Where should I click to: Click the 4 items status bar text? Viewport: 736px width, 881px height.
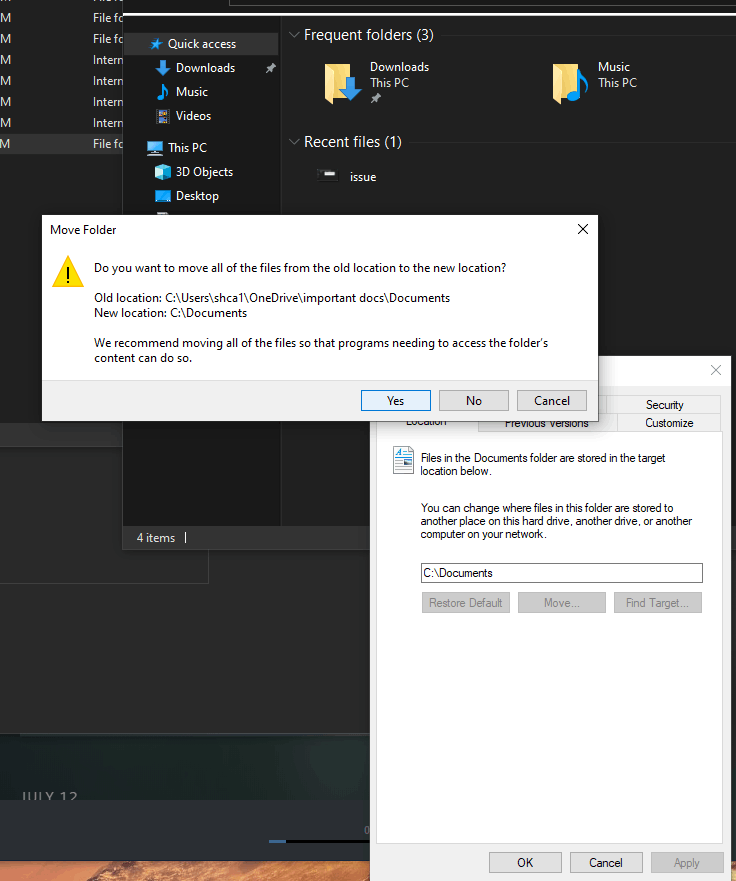click(156, 538)
